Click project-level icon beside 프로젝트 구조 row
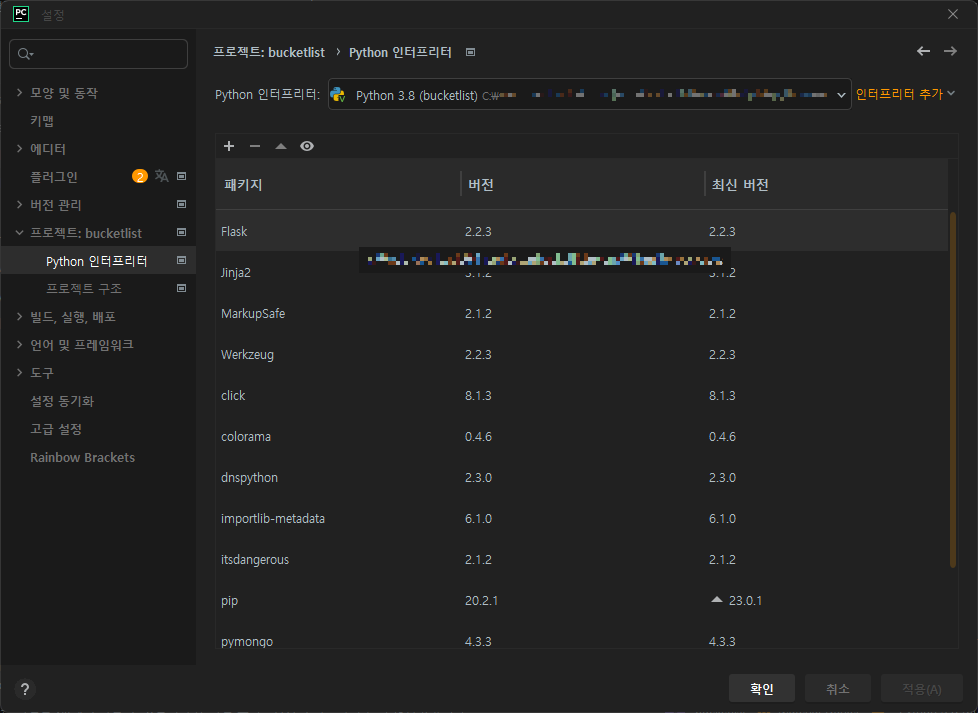Image resolution: width=978 pixels, height=713 pixels. [x=182, y=288]
